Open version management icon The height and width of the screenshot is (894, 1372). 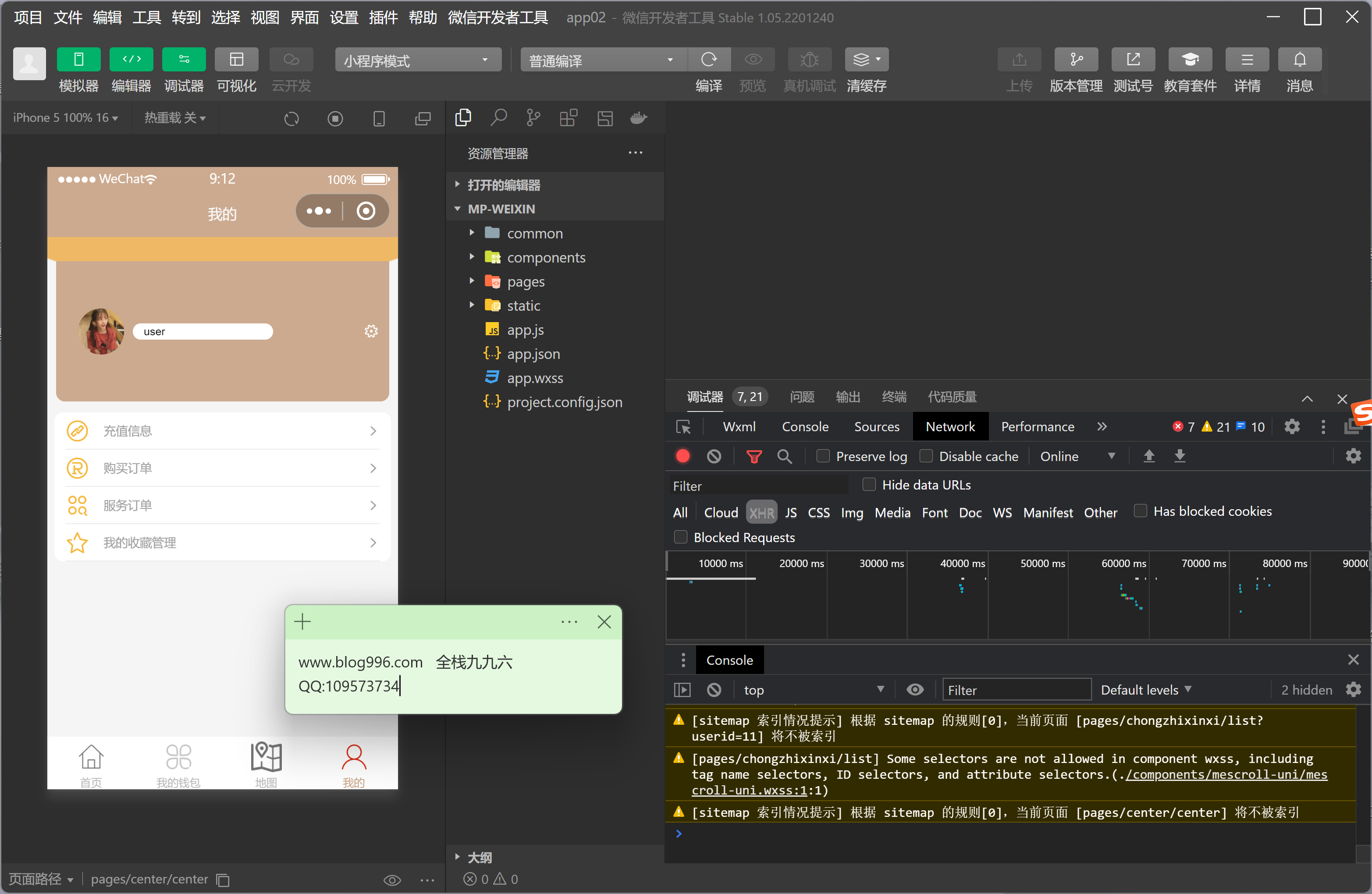tap(1075, 59)
